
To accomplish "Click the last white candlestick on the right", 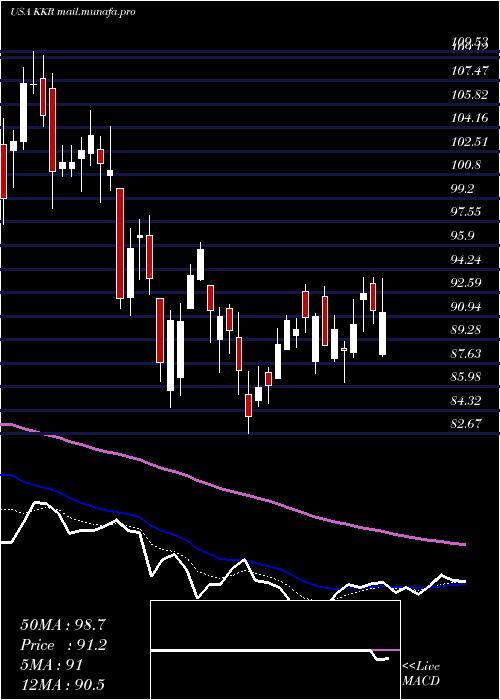I will 383,334.
